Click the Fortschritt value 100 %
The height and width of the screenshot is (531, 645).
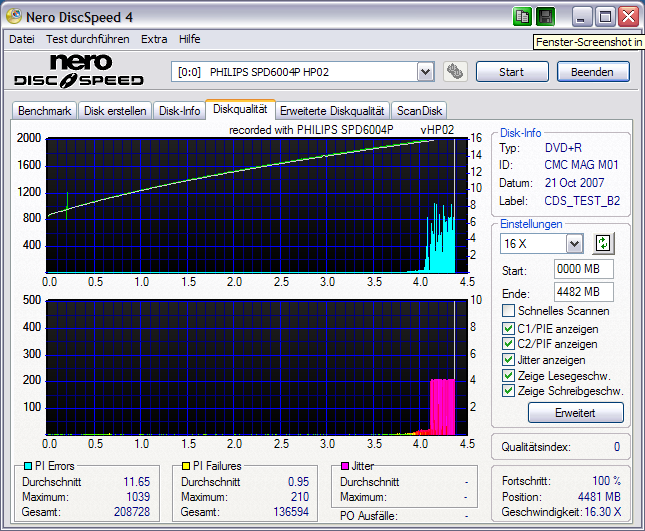click(x=606, y=481)
